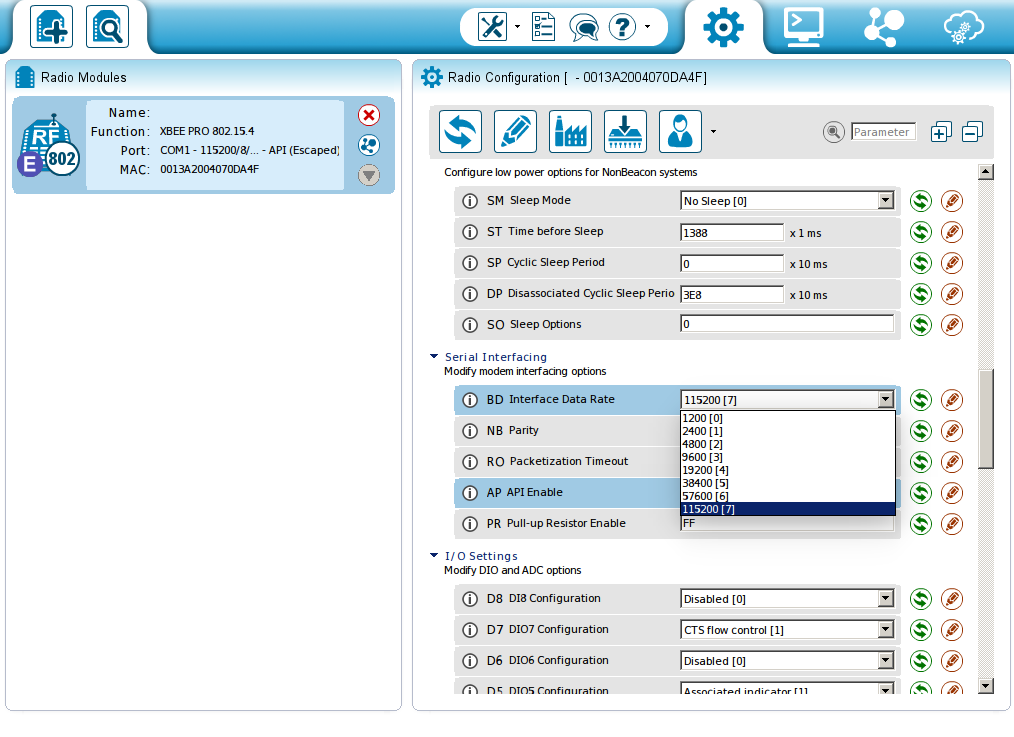Click the Help question mark icon
The height and width of the screenshot is (737, 1014).
622,27
